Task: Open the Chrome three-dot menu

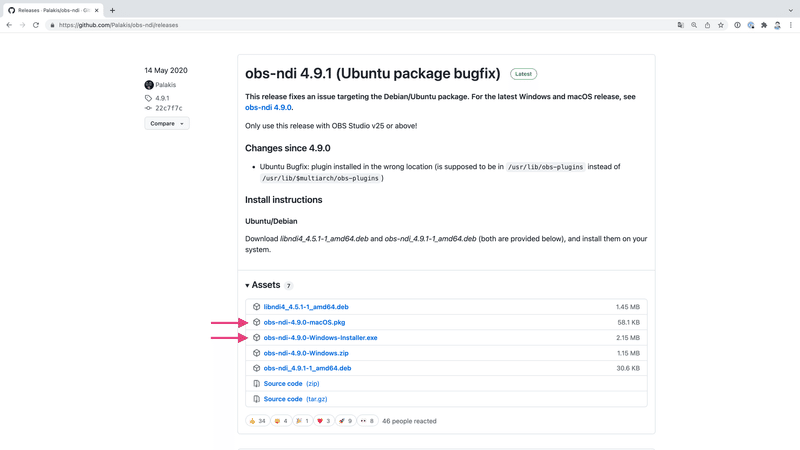Action: 790,25
